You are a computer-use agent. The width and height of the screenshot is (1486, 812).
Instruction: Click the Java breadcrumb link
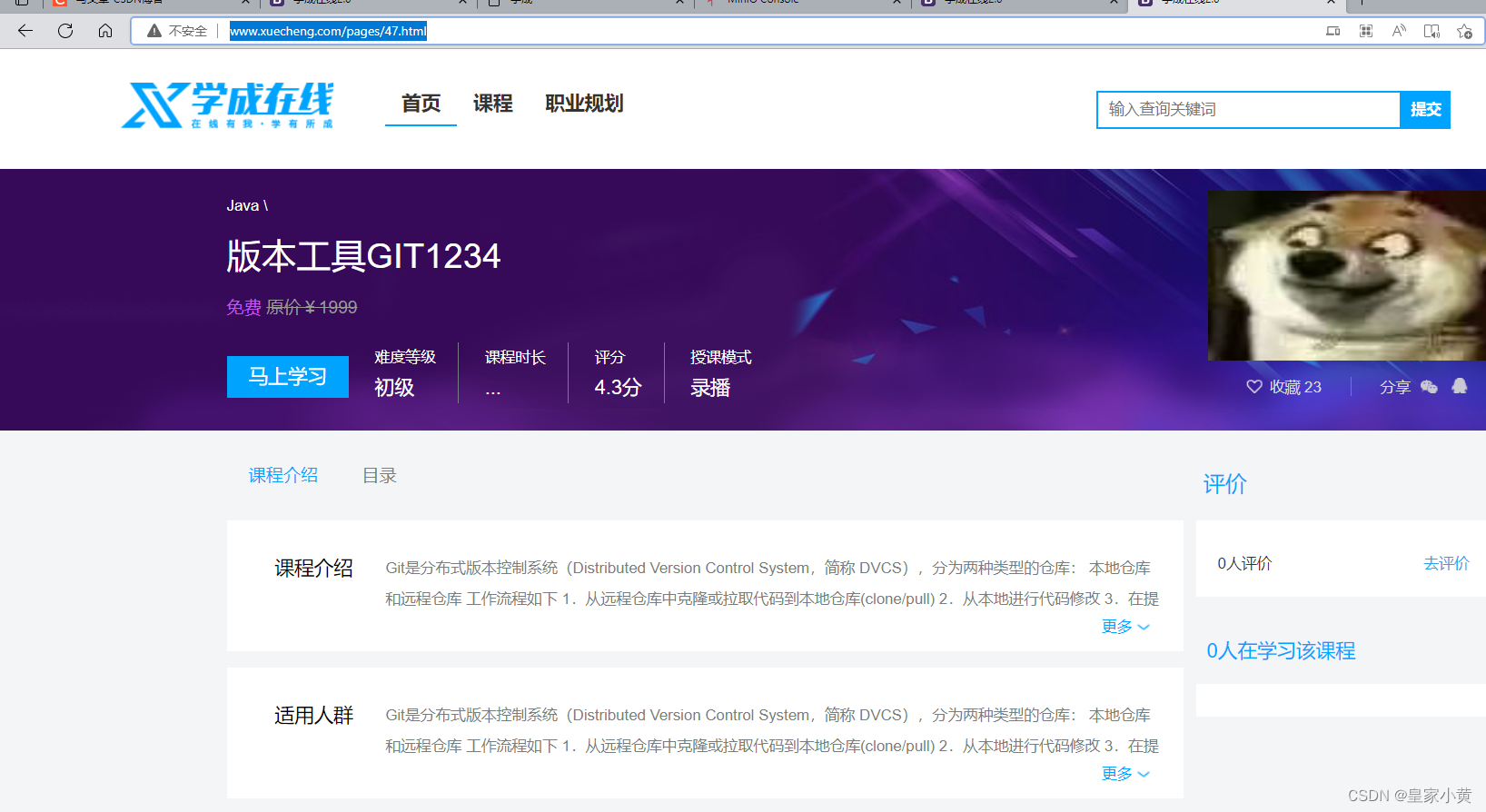(x=243, y=206)
